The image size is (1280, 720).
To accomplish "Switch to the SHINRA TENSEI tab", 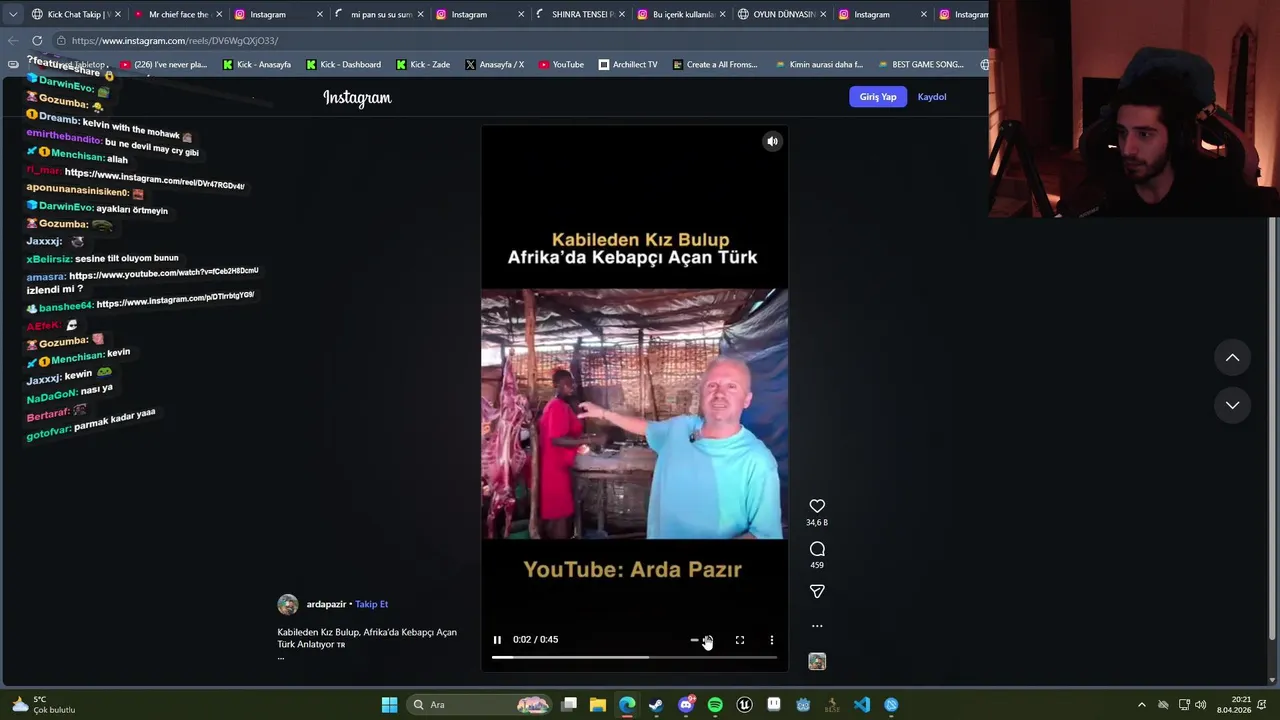I will [579, 14].
